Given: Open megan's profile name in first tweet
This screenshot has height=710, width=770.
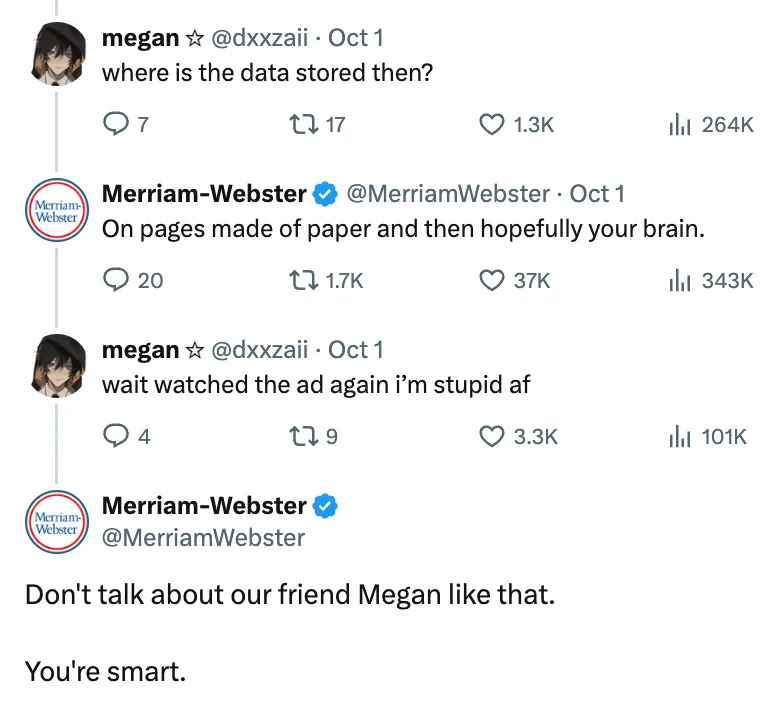Looking at the screenshot, I should point(140,38).
